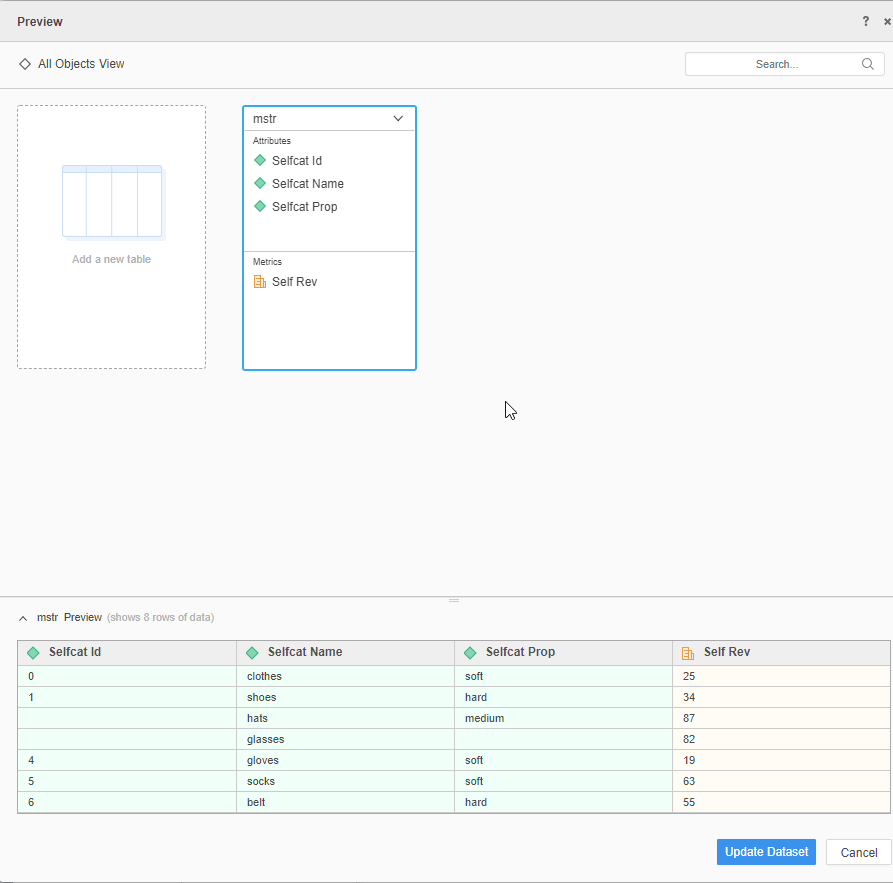Click the Cancel button
The width and height of the screenshot is (893, 883).
[858, 852]
